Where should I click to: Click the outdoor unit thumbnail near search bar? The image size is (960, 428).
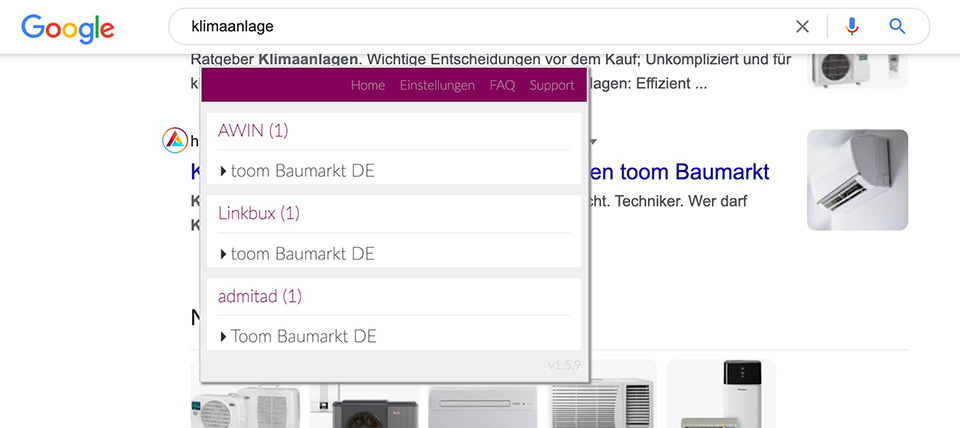tap(857, 71)
